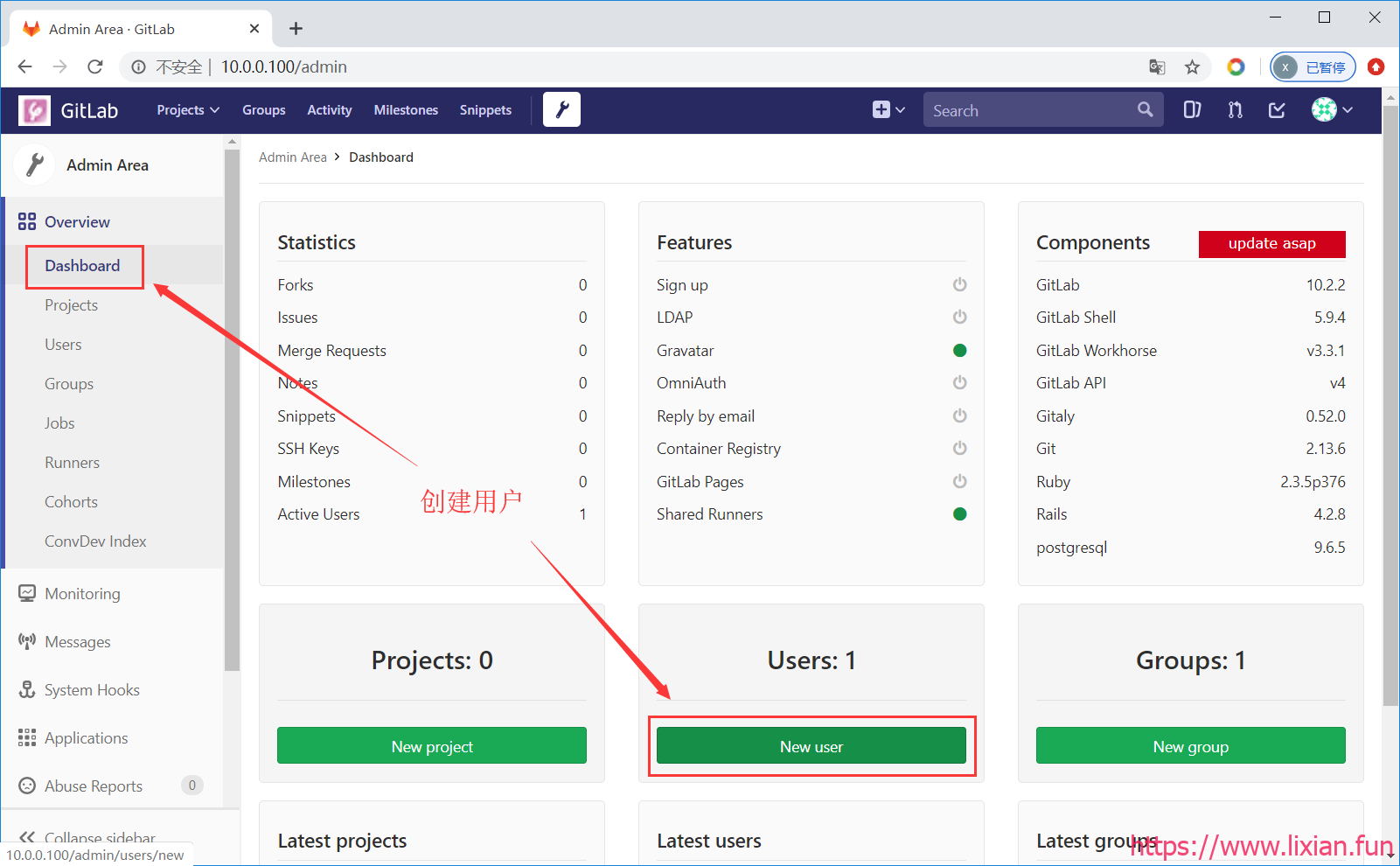Click the OmniAuth status power icon
The height and width of the screenshot is (866, 1400).
(959, 382)
